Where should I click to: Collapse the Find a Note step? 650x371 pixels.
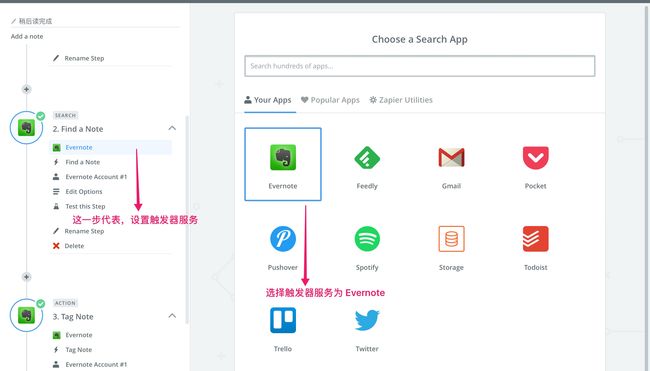172,128
